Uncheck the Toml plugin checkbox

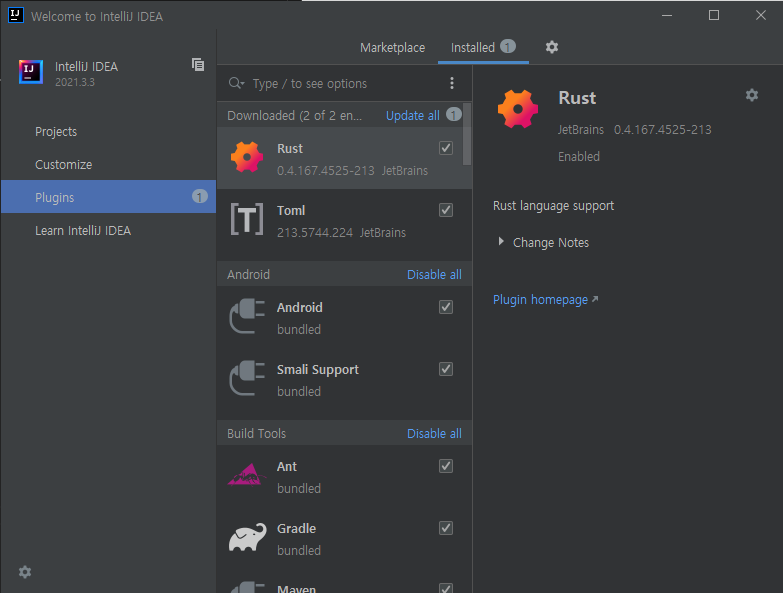[446, 210]
